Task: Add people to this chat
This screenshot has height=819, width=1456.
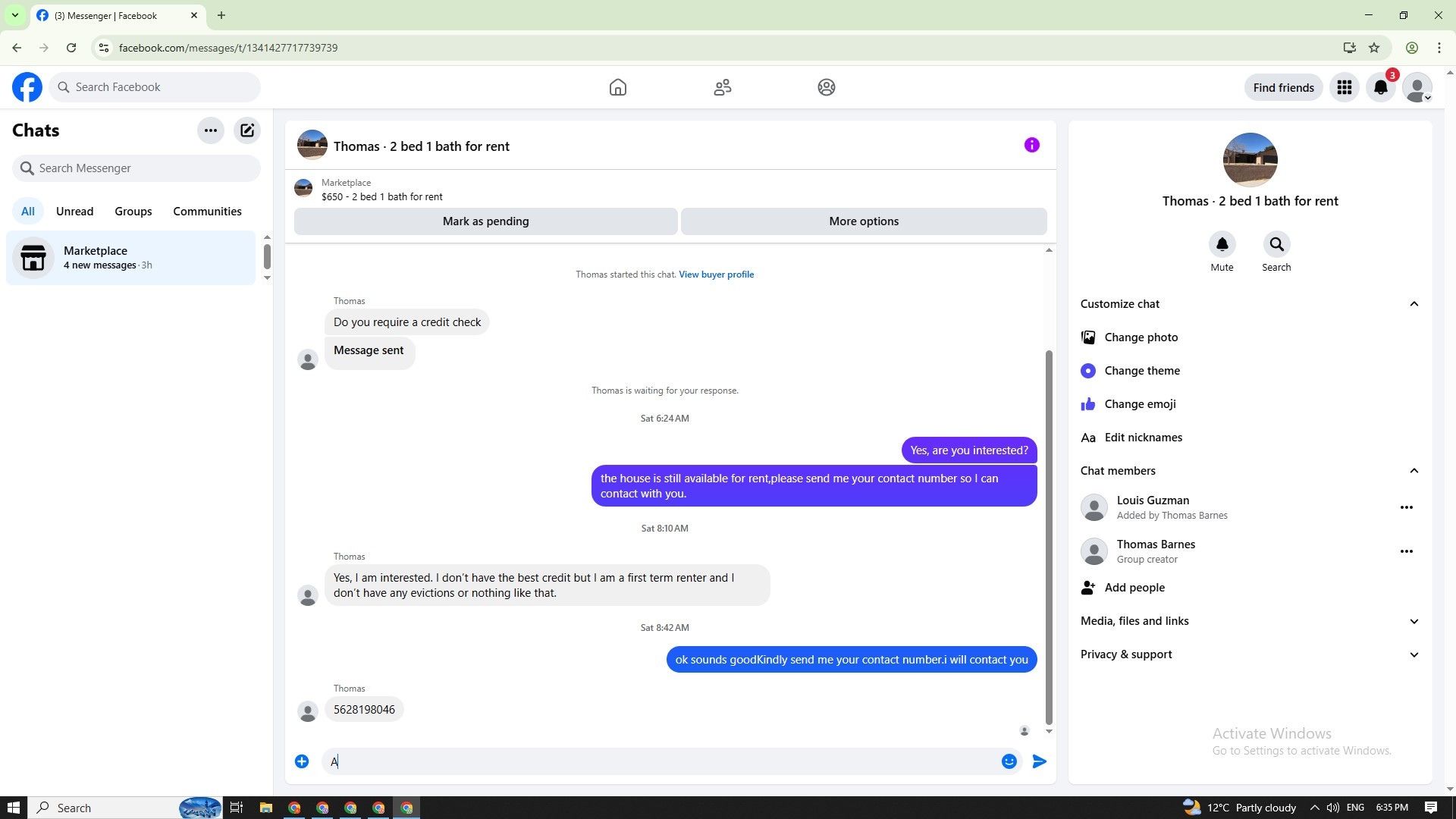Action: click(1250, 588)
